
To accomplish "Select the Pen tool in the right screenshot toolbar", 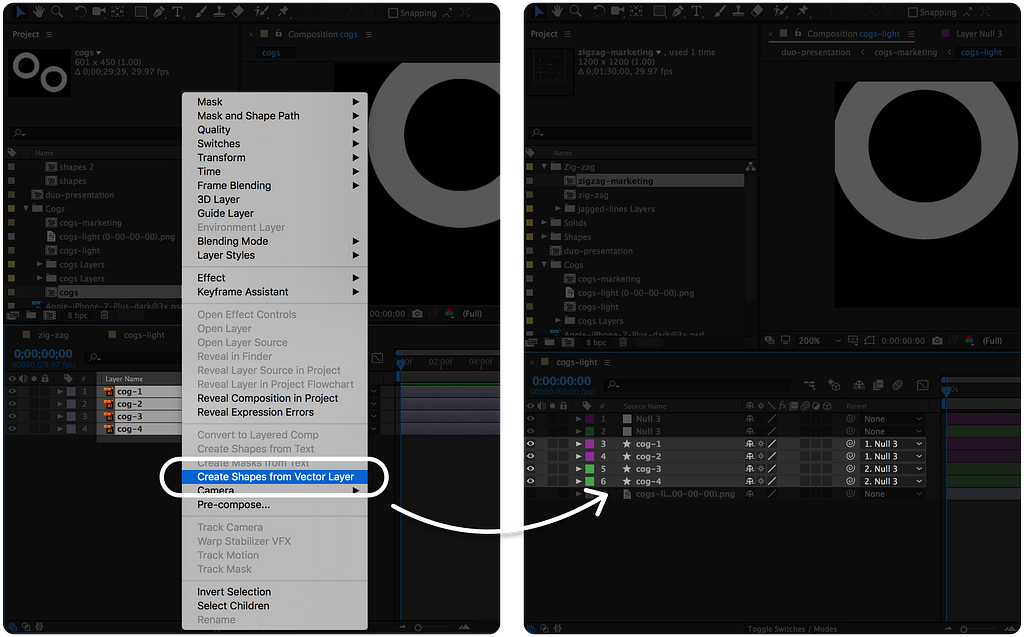I will [x=679, y=11].
